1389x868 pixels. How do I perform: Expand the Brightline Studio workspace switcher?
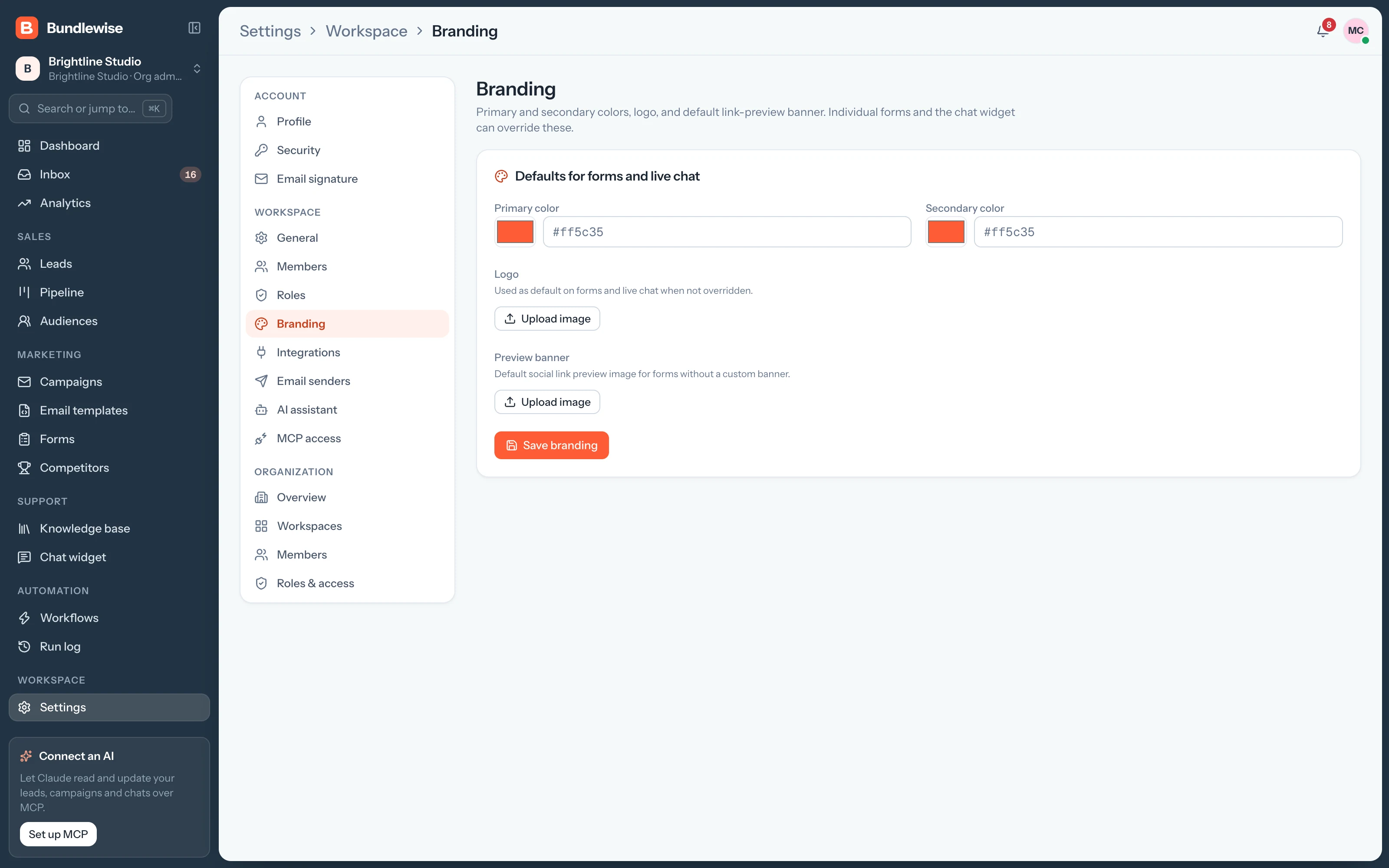[109, 69]
